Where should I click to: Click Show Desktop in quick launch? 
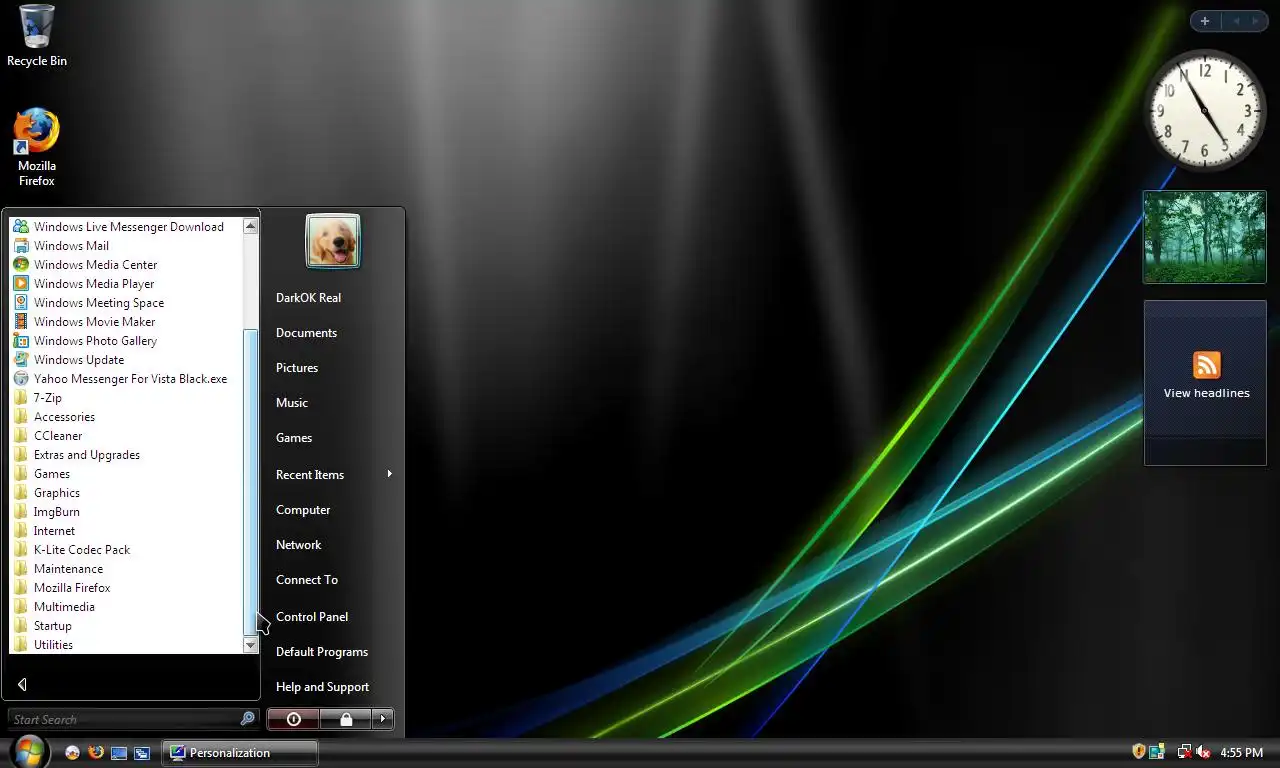click(119, 752)
